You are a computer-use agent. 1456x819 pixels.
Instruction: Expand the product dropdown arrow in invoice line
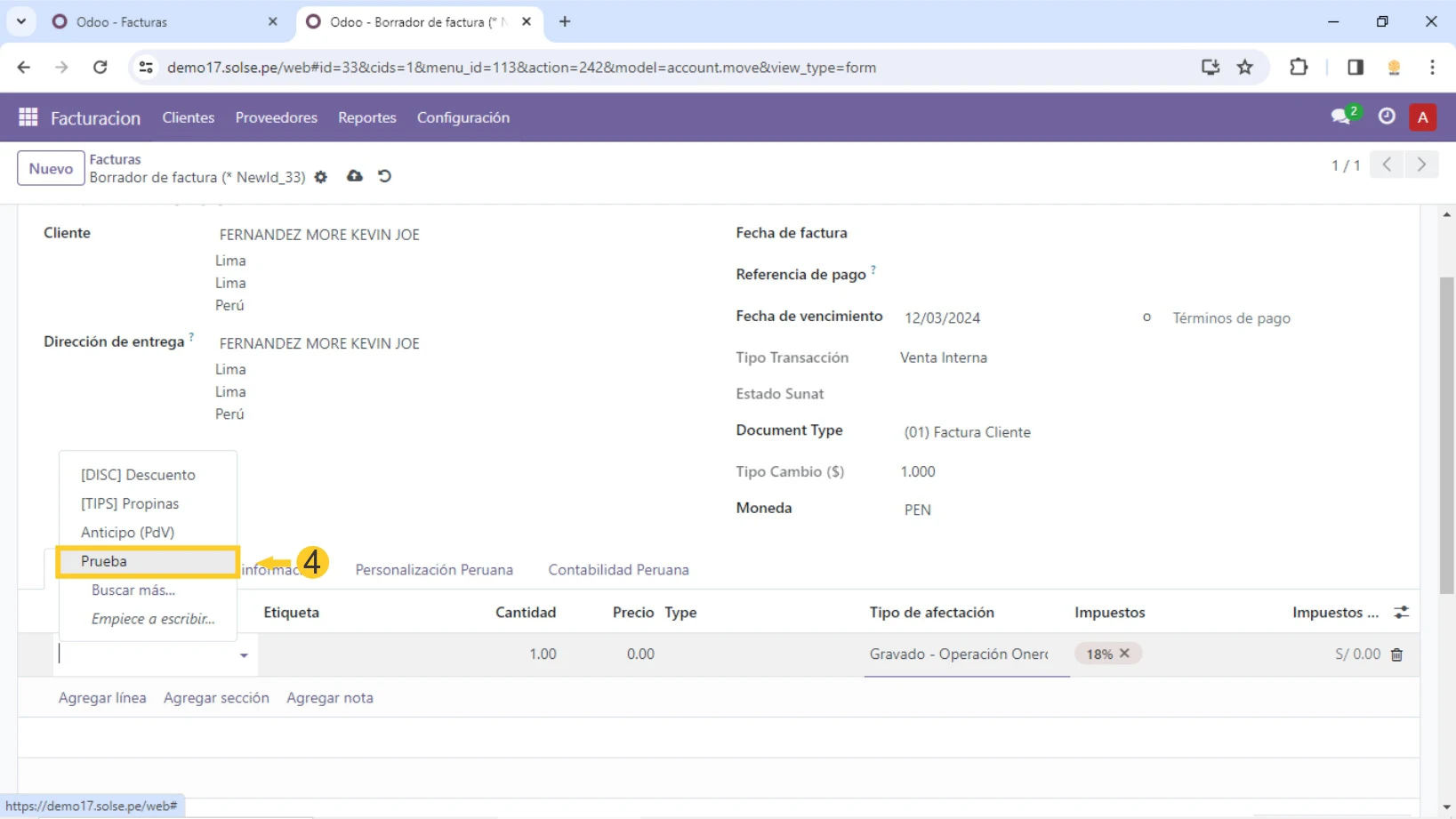244,655
